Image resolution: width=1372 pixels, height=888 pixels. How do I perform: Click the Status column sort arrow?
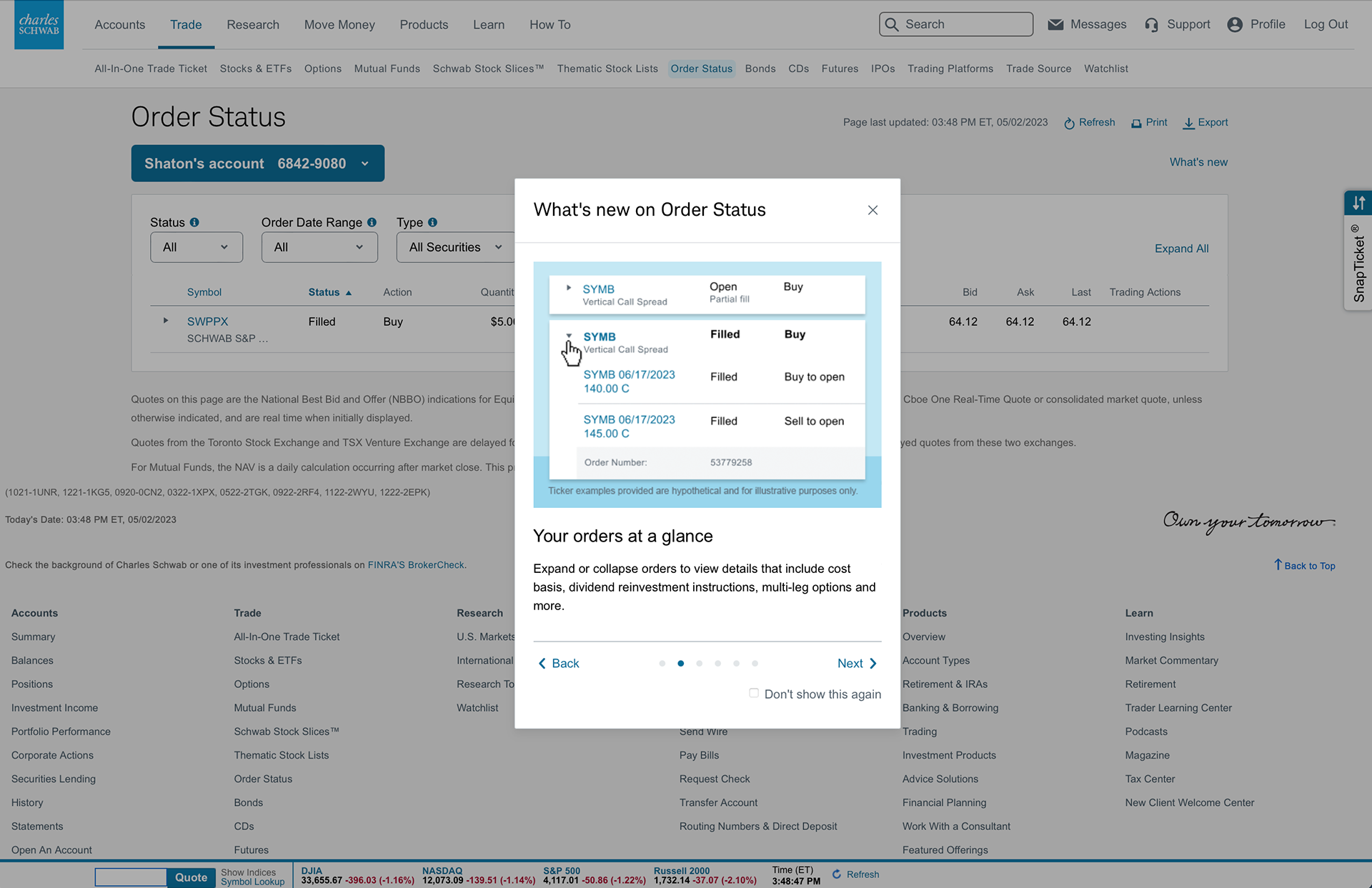coord(349,293)
